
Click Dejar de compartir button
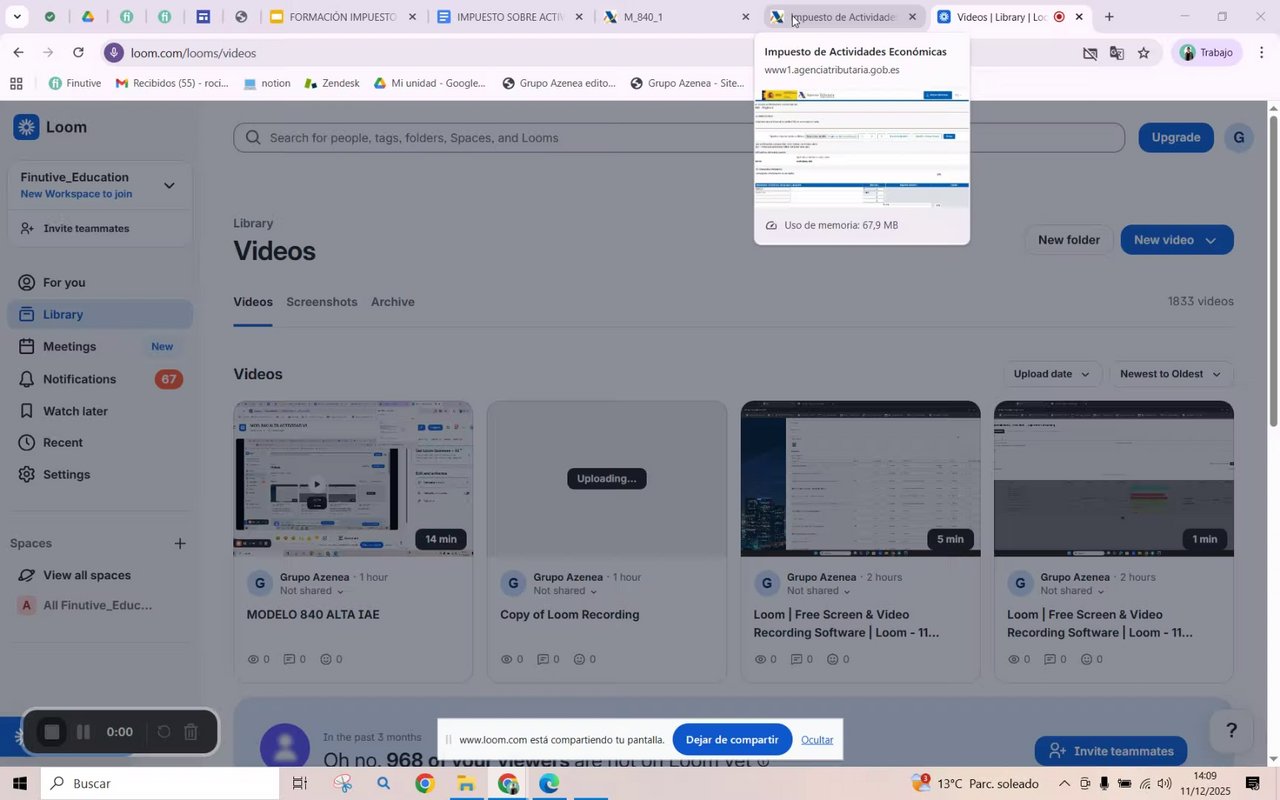pyautogui.click(x=732, y=740)
